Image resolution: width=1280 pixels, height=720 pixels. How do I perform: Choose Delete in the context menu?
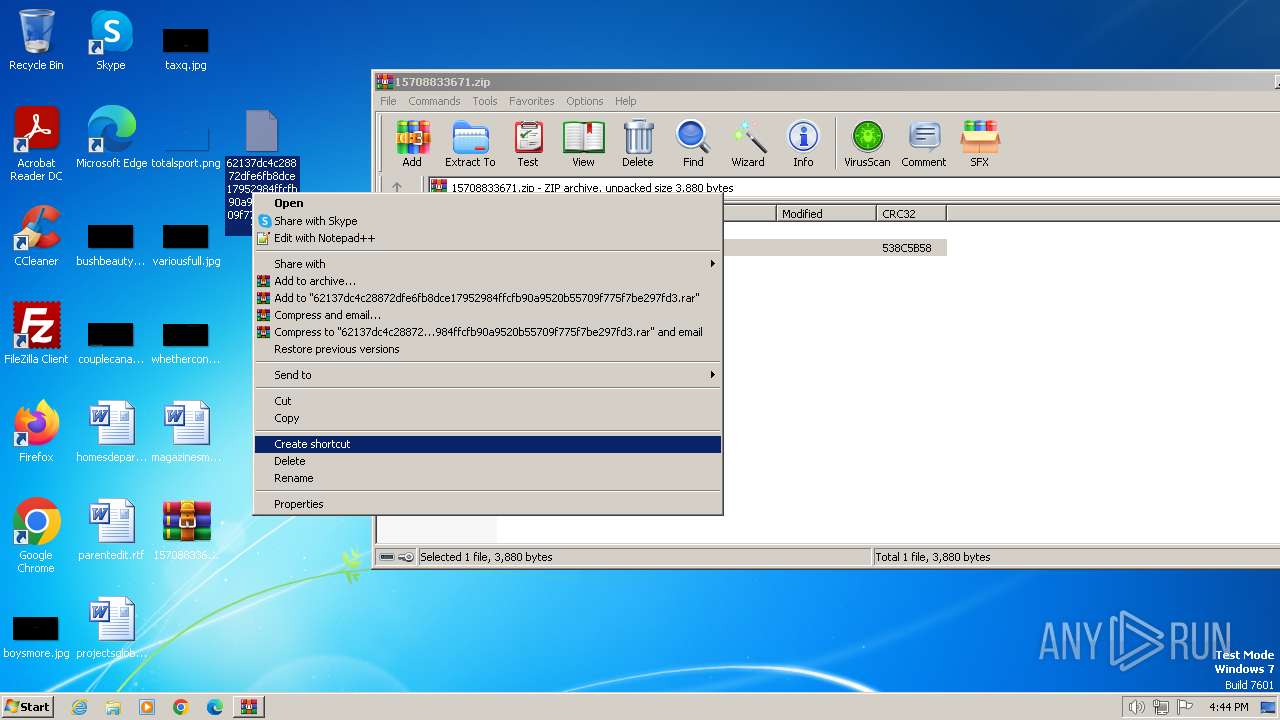tap(488, 461)
